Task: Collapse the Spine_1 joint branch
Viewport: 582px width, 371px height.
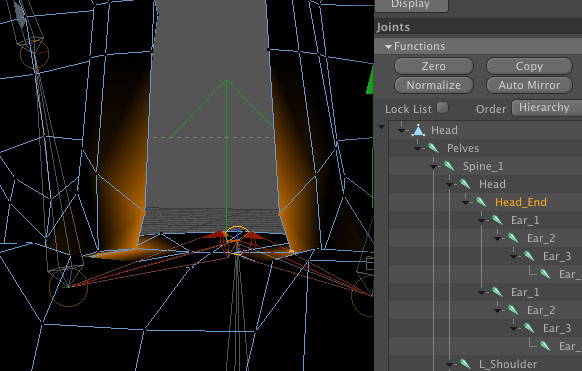Action: 434,167
